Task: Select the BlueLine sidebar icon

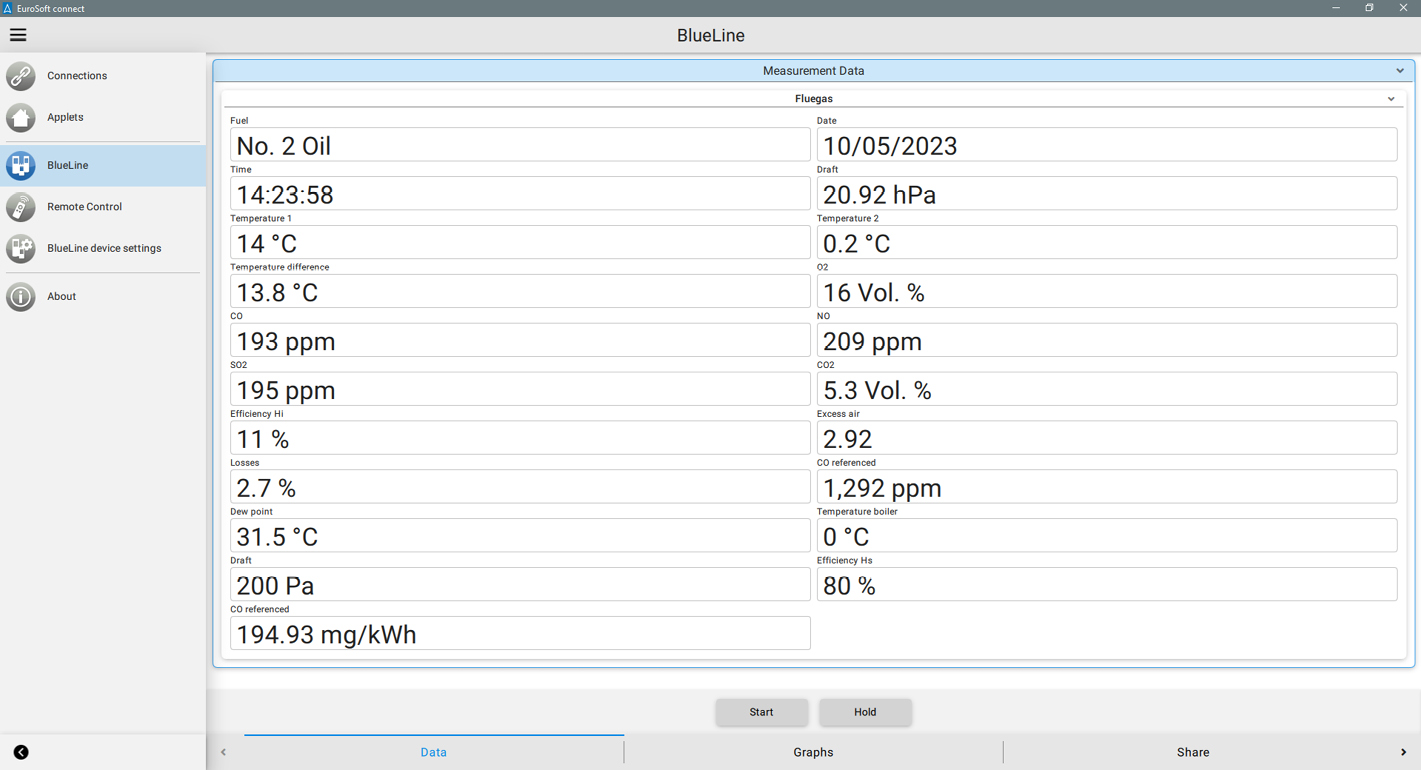Action: tap(21, 165)
